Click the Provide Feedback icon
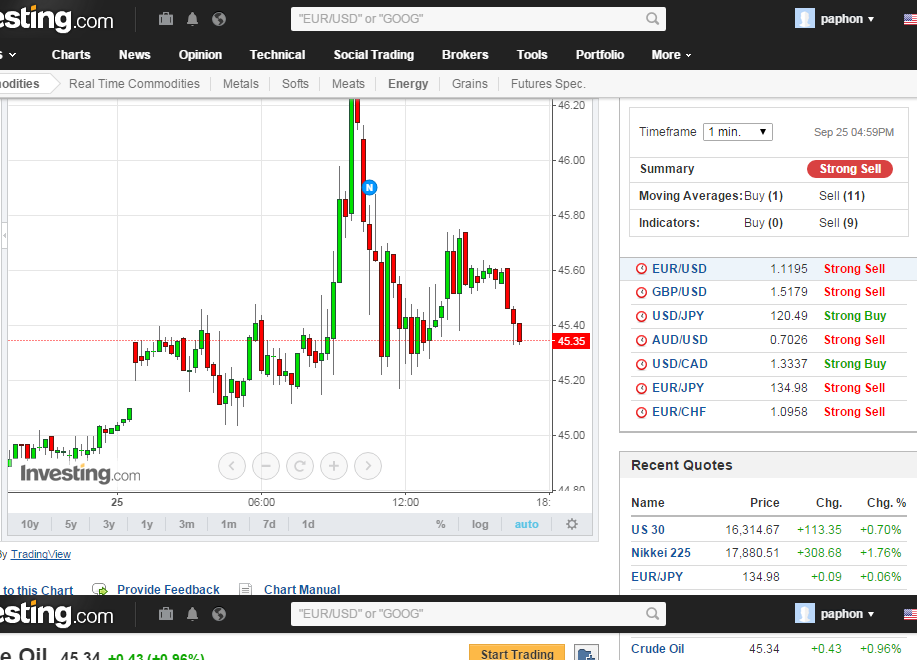 [x=100, y=589]
